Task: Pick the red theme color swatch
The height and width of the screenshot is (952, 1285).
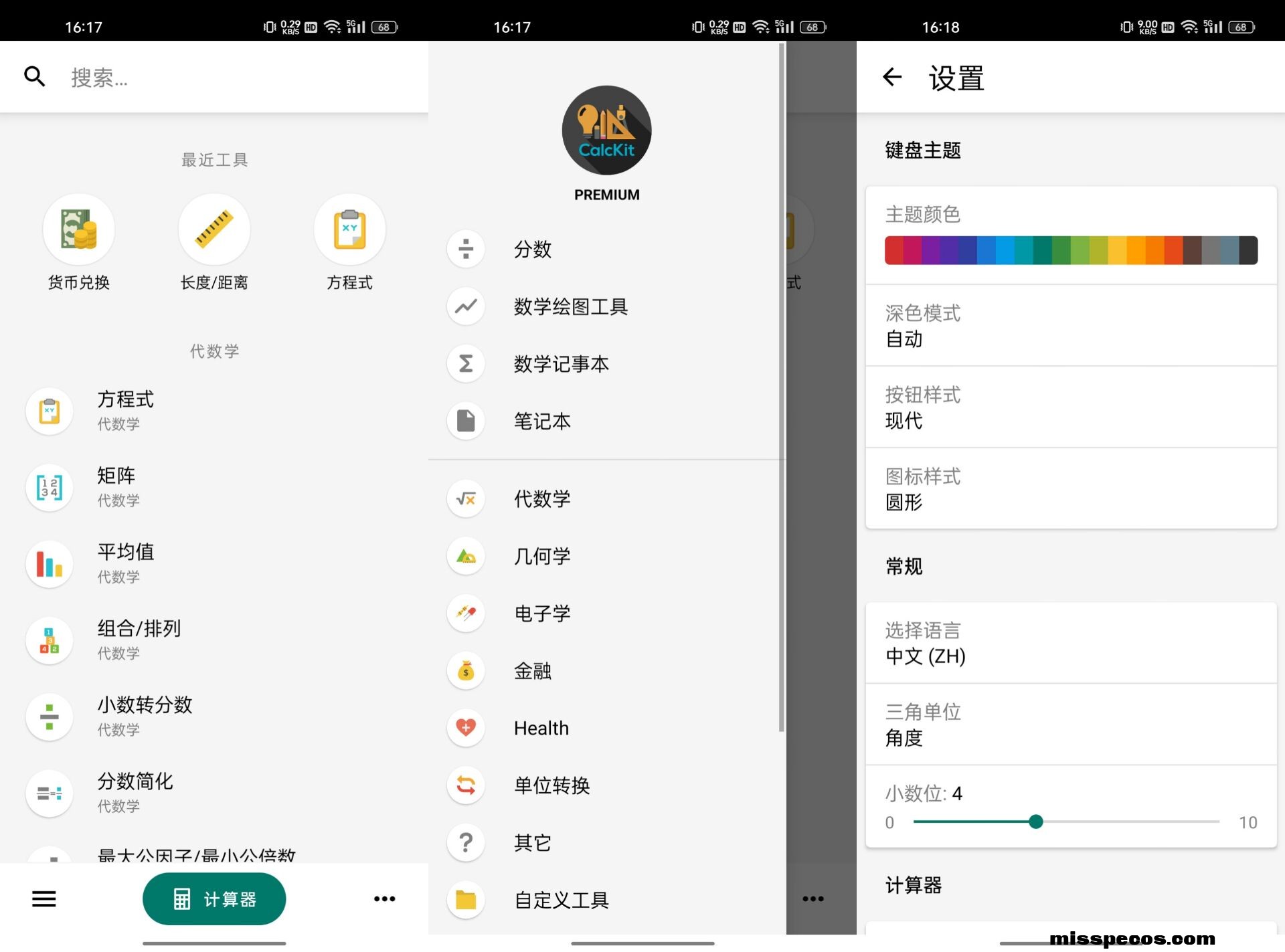Action: point(893,250)
